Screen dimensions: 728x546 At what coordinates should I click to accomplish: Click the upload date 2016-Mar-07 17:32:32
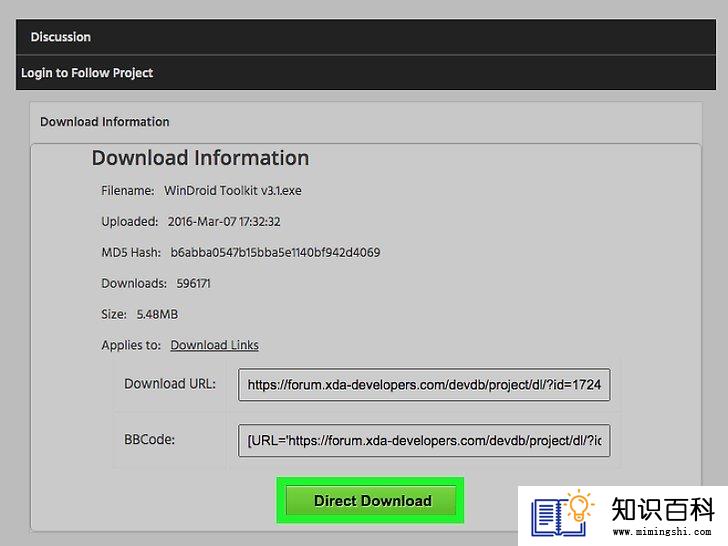click(224, 221)
